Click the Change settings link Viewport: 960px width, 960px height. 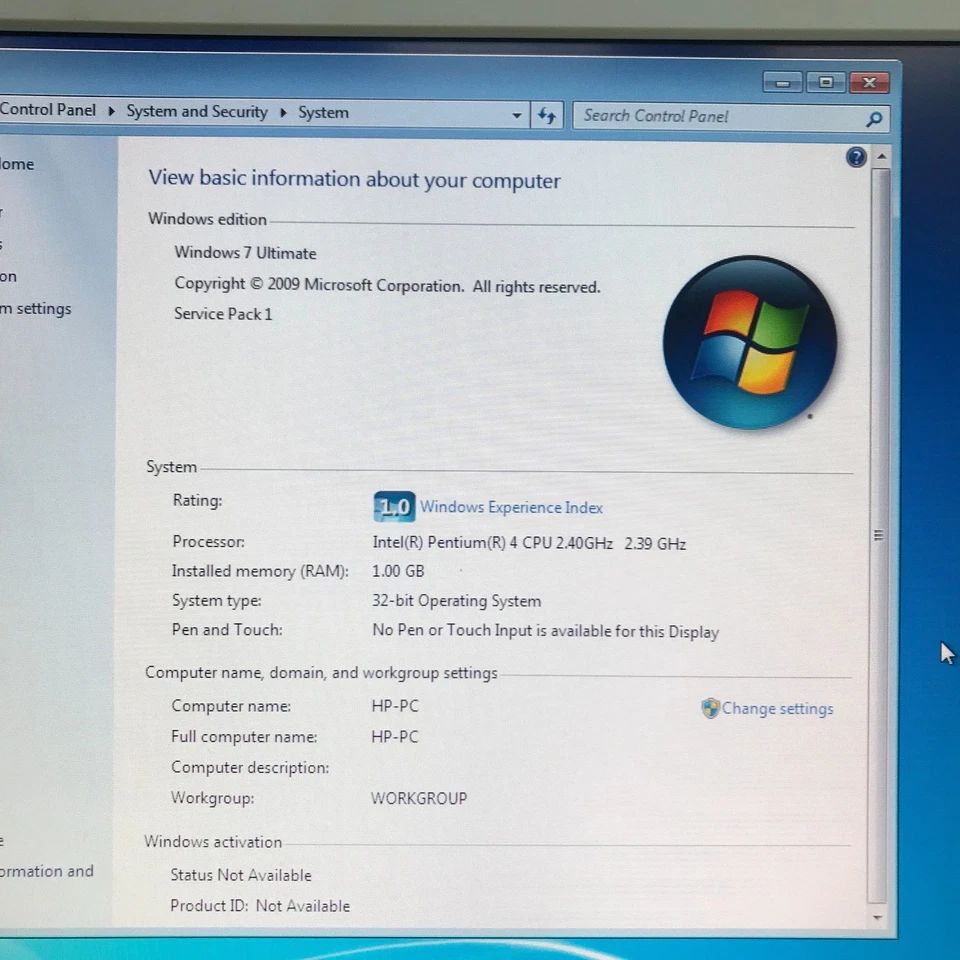tap(777, 708)
